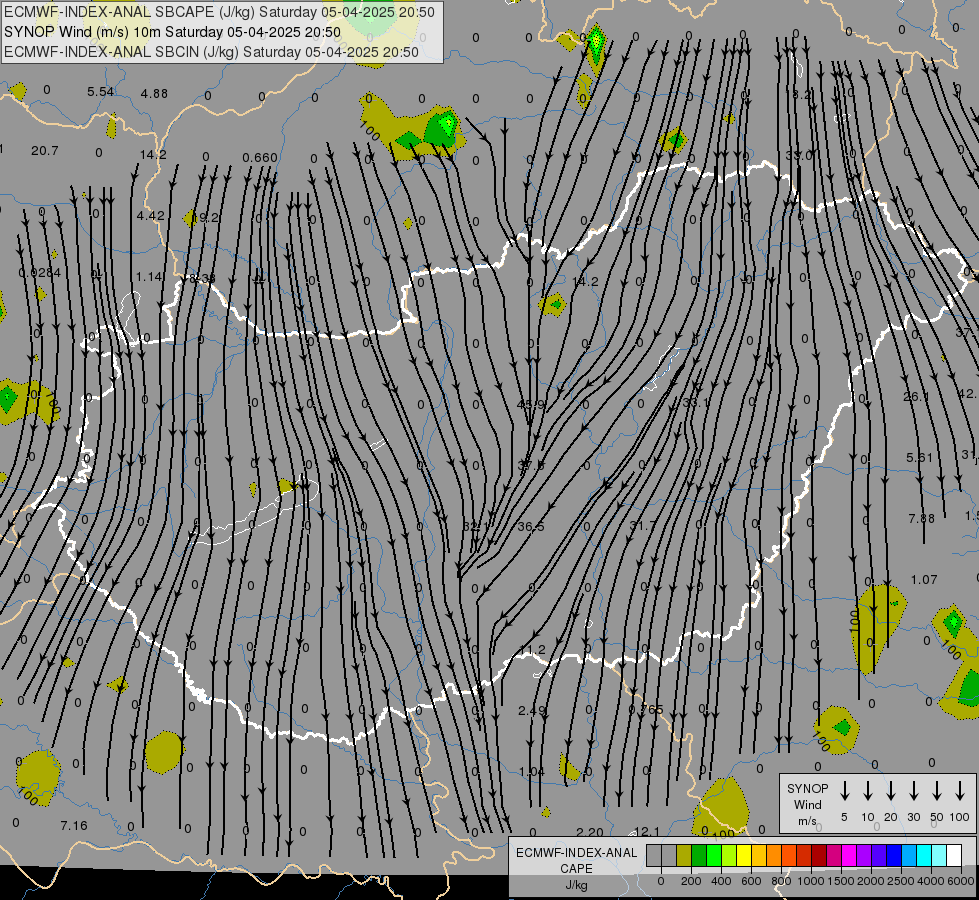Click the "J/kg" unit label in legend
Screen dimensions: 979x900
coord(576,885)
